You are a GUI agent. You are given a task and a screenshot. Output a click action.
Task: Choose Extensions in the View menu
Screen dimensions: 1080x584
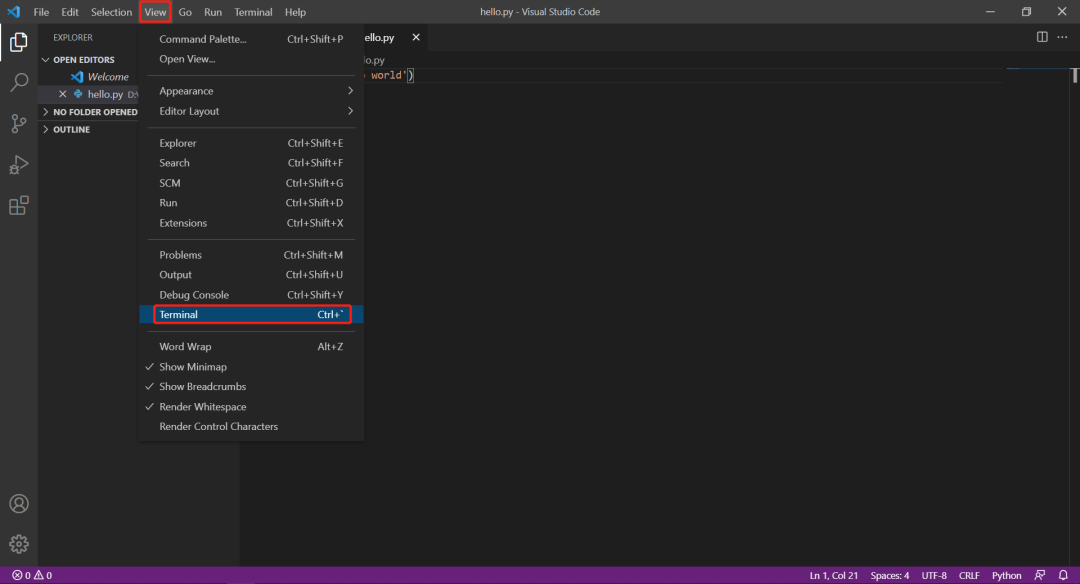tap(251, 223)
